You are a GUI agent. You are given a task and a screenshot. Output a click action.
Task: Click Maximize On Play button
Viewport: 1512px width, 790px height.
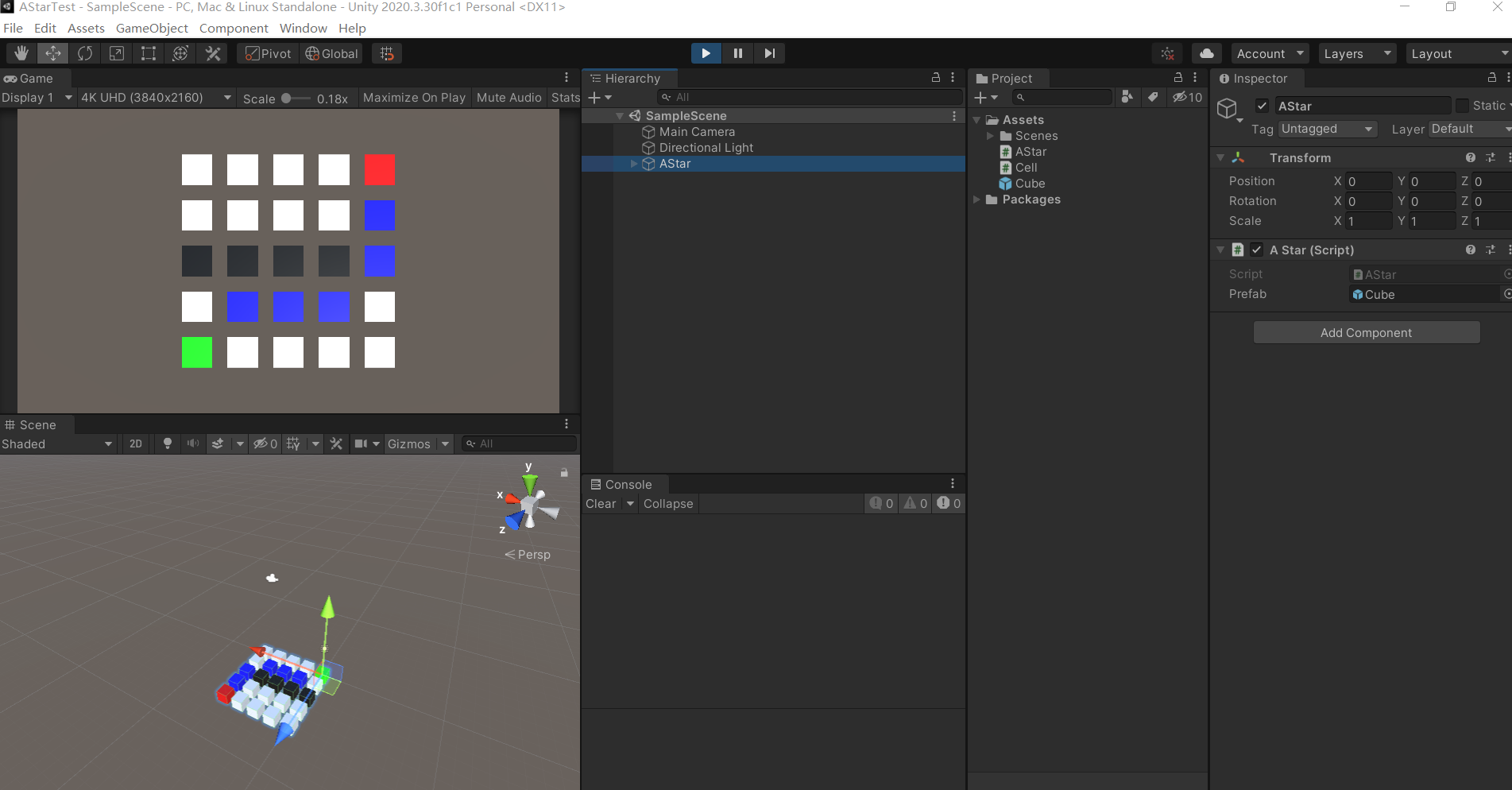click(x=414, y=97)
